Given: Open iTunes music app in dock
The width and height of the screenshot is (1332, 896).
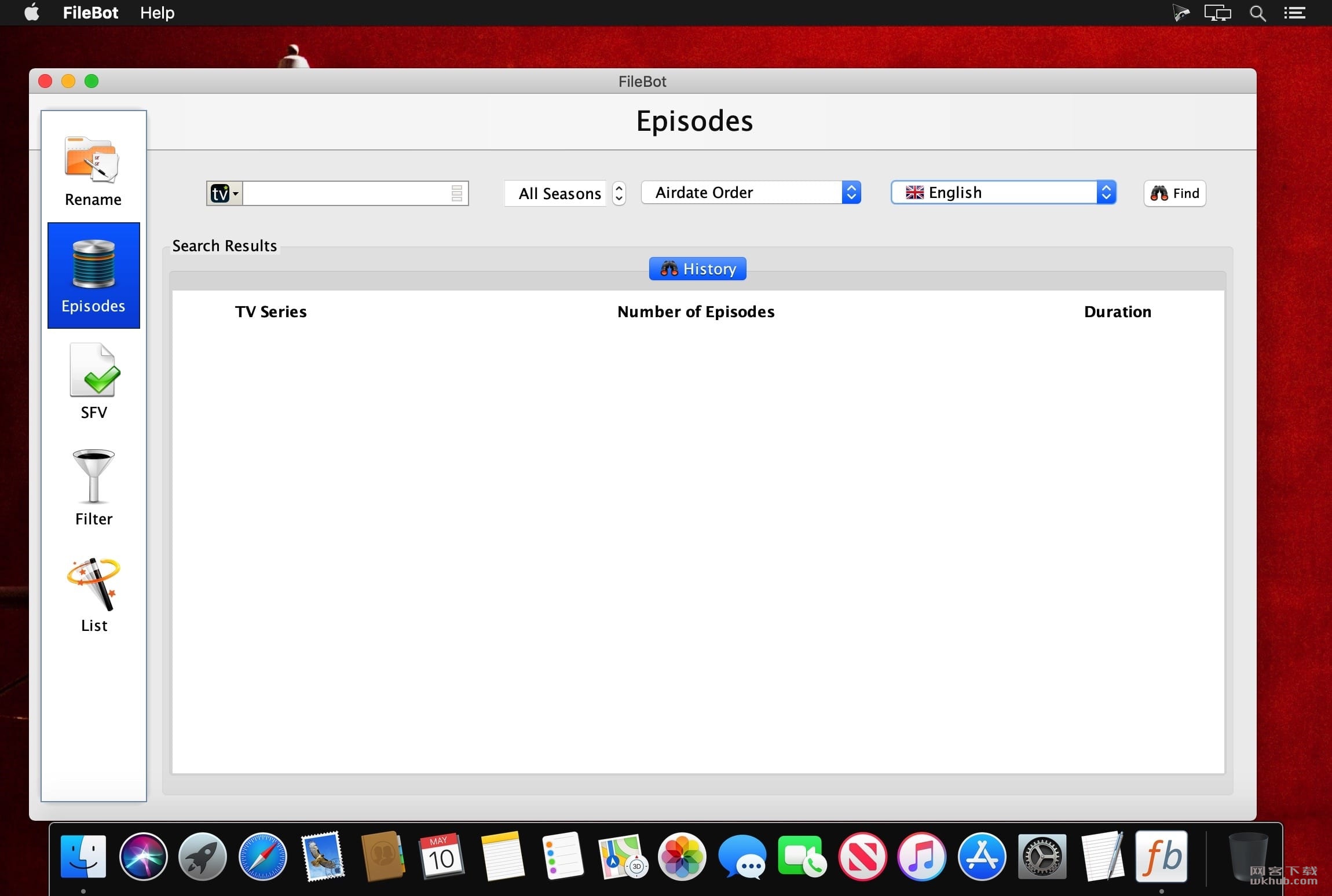Looking at the screenshot, I should (x=922, y=856).
